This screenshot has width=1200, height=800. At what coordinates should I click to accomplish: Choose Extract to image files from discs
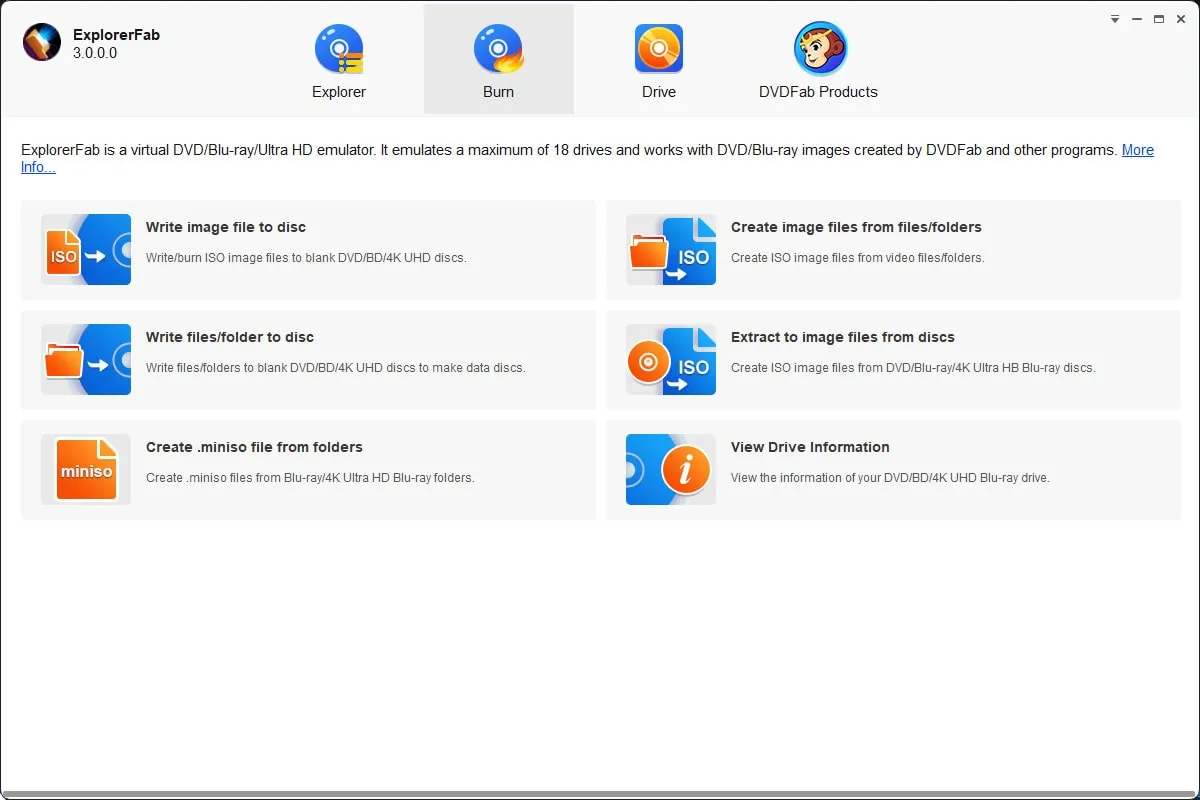(842, 337)
